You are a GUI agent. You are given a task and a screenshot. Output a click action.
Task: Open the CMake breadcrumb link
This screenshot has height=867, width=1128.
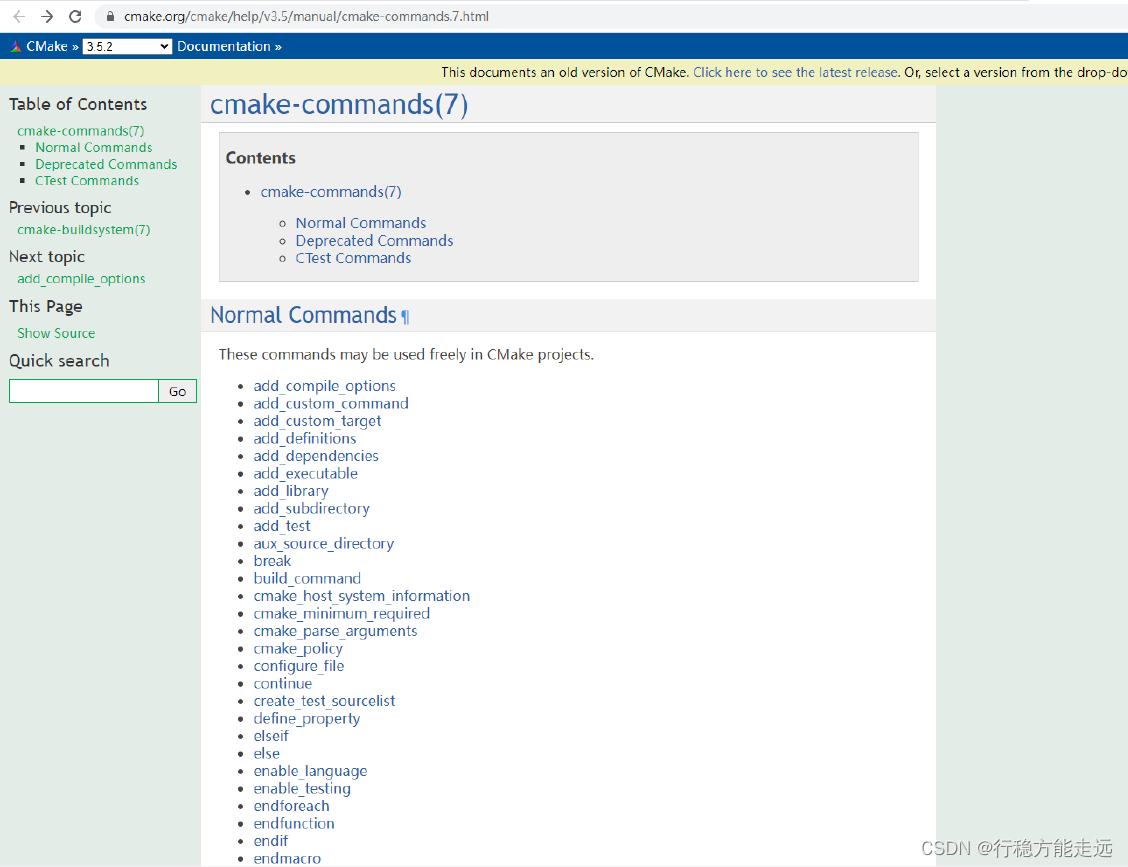pyautogui.click(x=47, y=46)
